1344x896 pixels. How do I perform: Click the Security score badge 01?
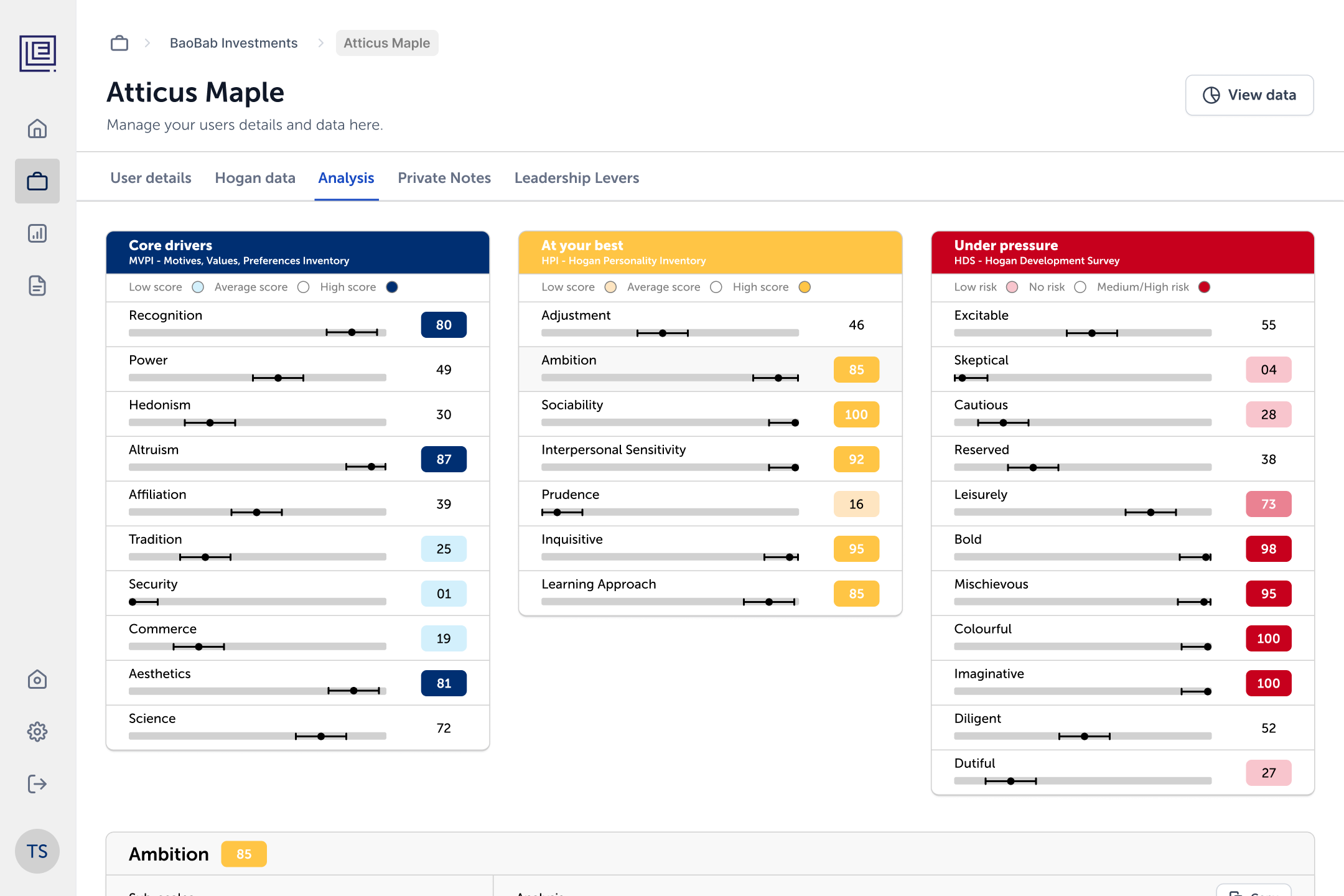coord(444,594)
